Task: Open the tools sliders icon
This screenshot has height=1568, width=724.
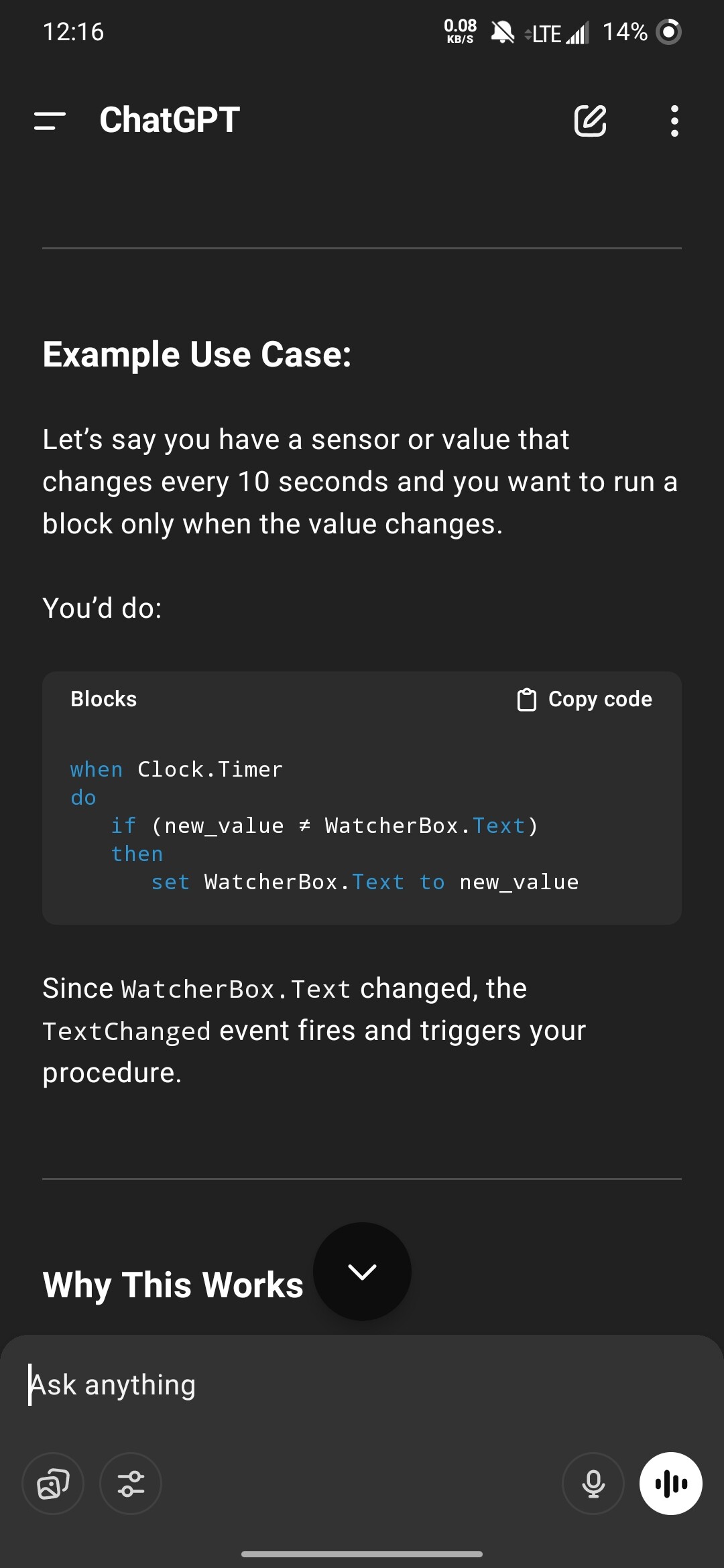Action: (131, 1484)
